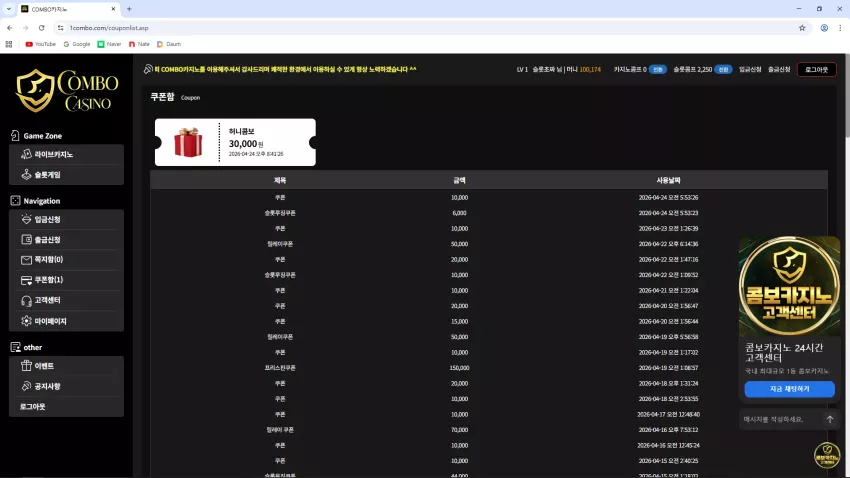Open the YouTube bookmark
This screenshot has height=478, width=850.
(41, 44)
